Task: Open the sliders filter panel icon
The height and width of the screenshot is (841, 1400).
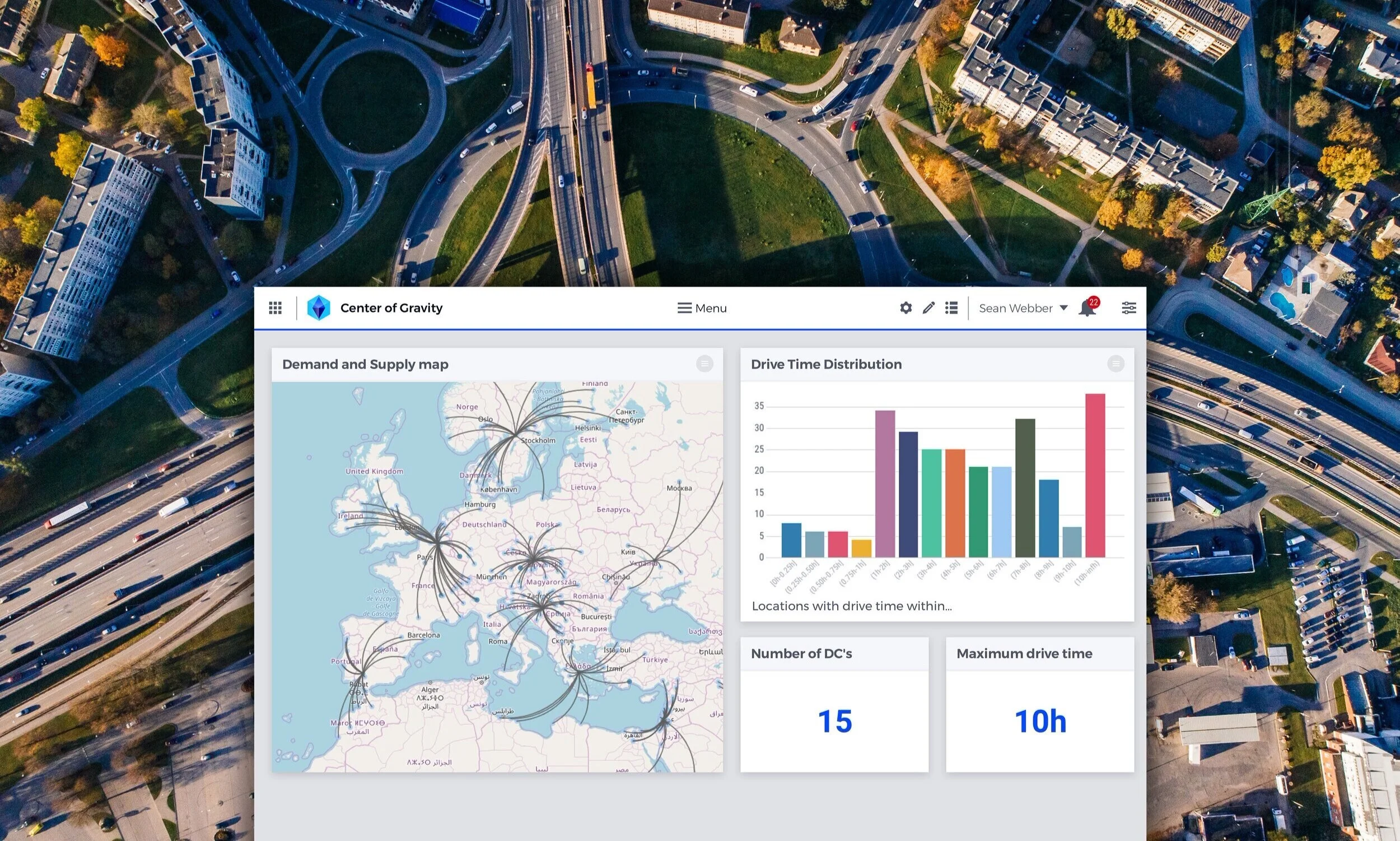Action: pos(1129,308)
